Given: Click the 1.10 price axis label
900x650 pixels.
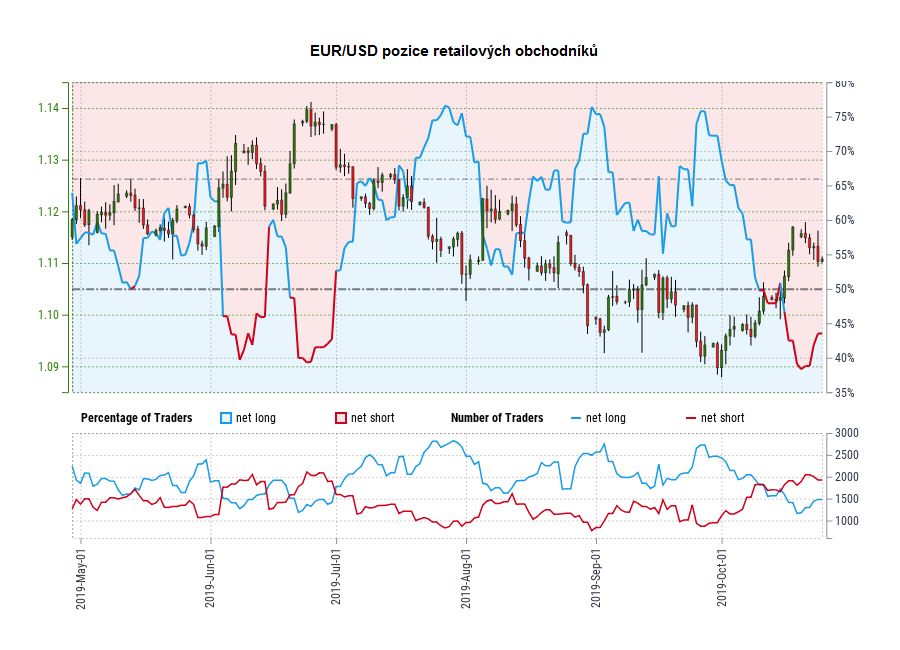Looking at the screenshot, I should pos(49,315).
